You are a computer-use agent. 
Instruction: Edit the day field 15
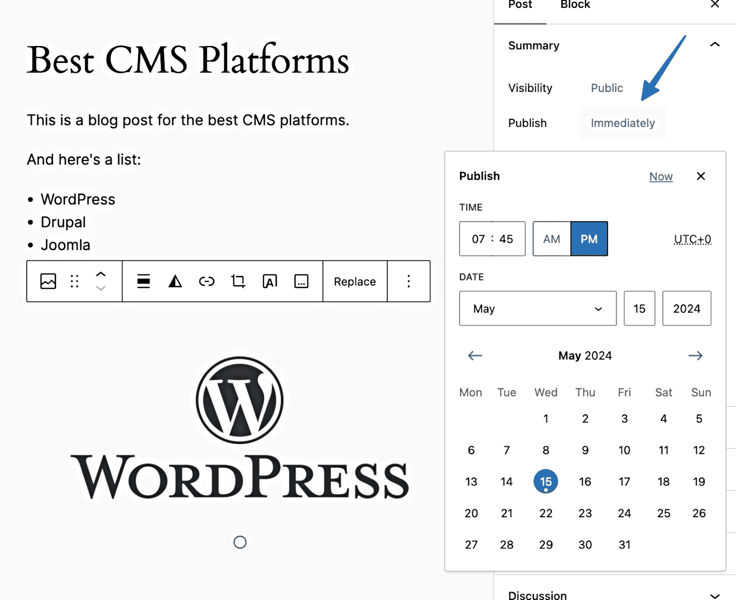(x=639, y=308)
